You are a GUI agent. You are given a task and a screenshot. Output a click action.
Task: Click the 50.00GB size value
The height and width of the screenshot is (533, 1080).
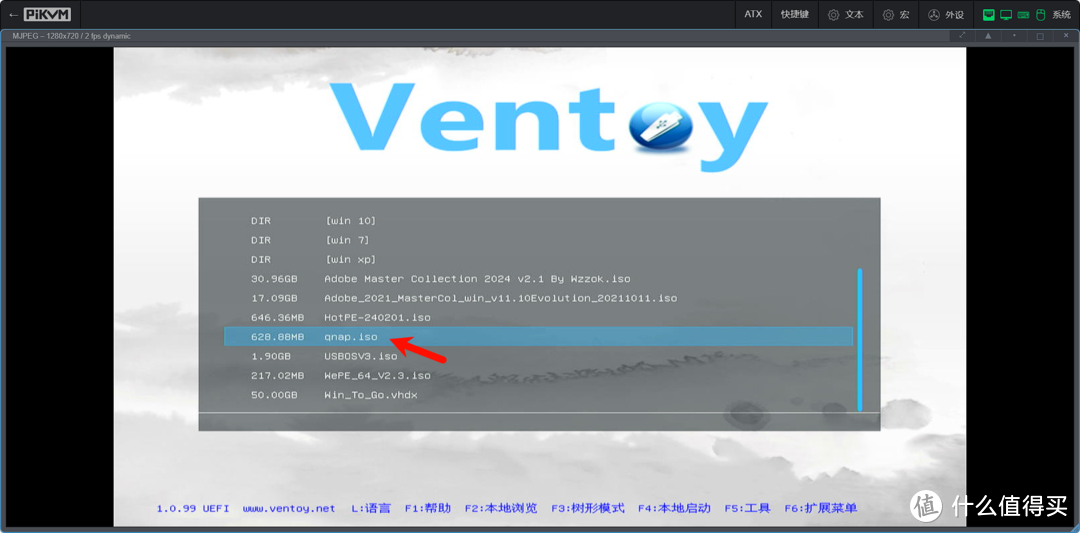click(274, 395)
